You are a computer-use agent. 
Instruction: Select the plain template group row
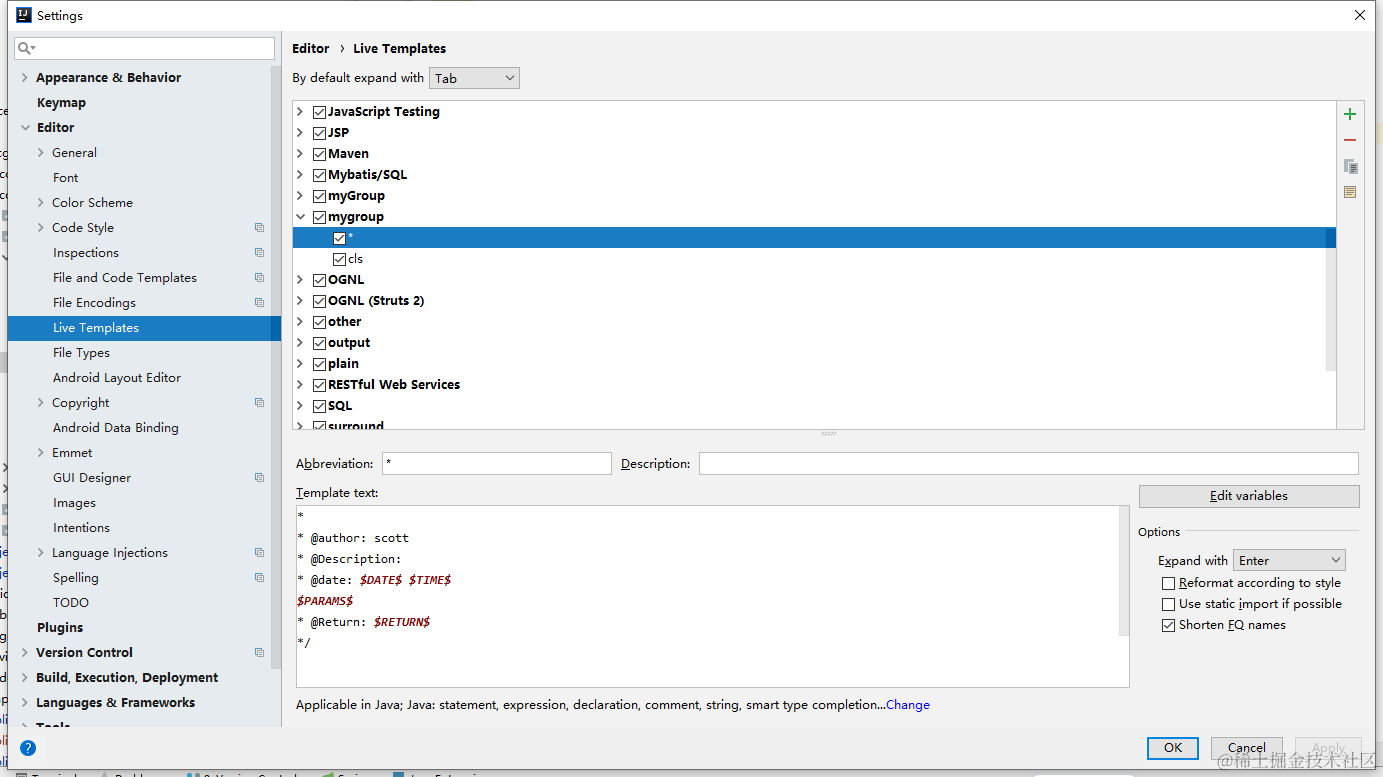tap(814, 364)
